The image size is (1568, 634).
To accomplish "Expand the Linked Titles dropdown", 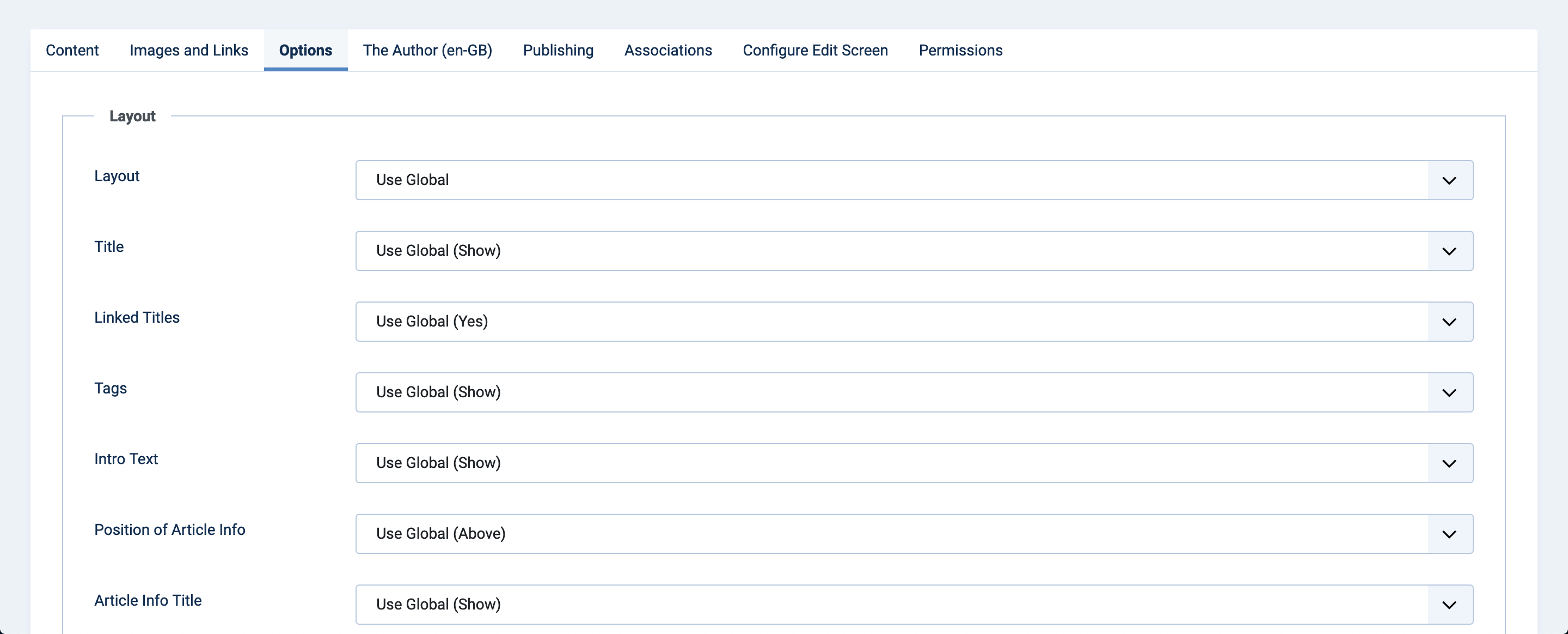I will point(914,321).
